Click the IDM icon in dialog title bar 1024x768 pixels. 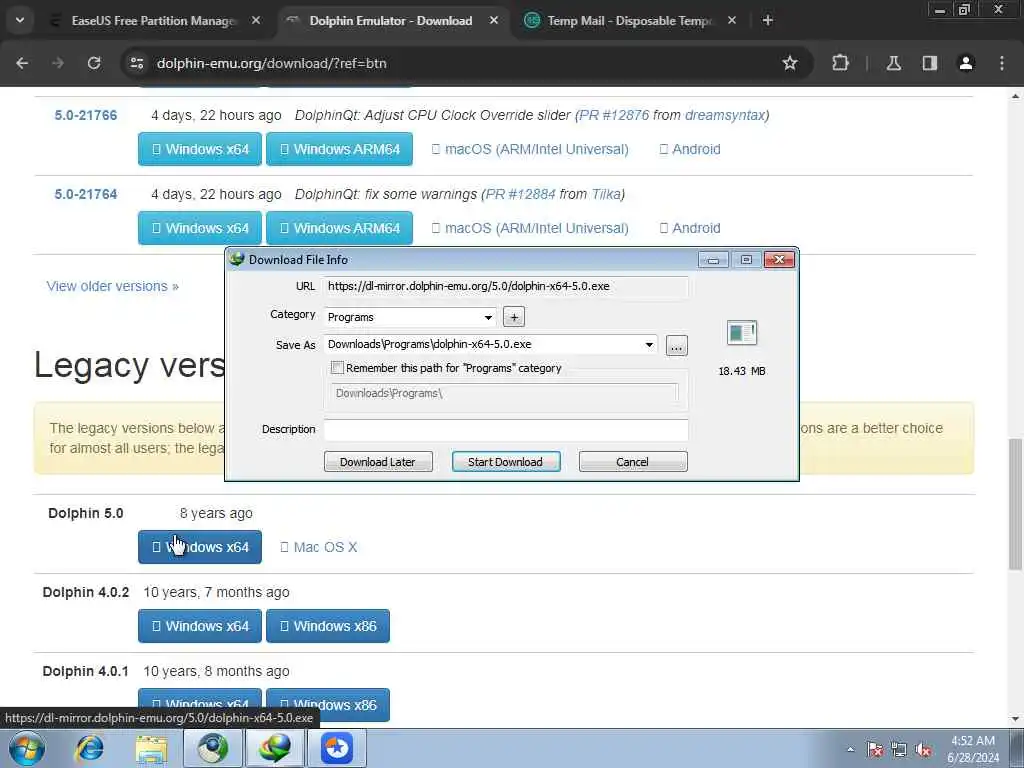pyautogui.click(x=236, y=259)
